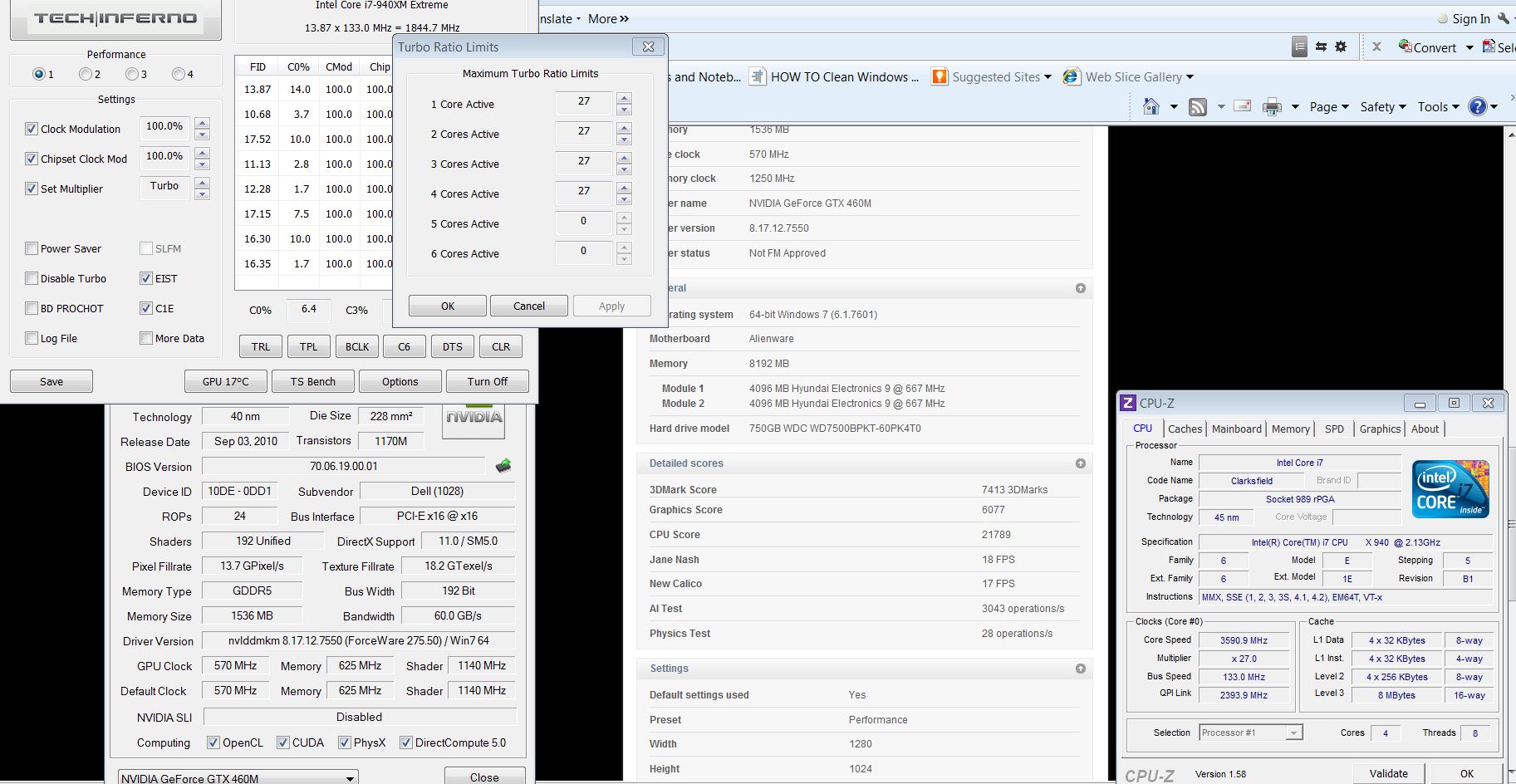This screenshot has height=784, width=1516.
Task: Click the 1 Core Active ratio field
Action: (584, 103)
